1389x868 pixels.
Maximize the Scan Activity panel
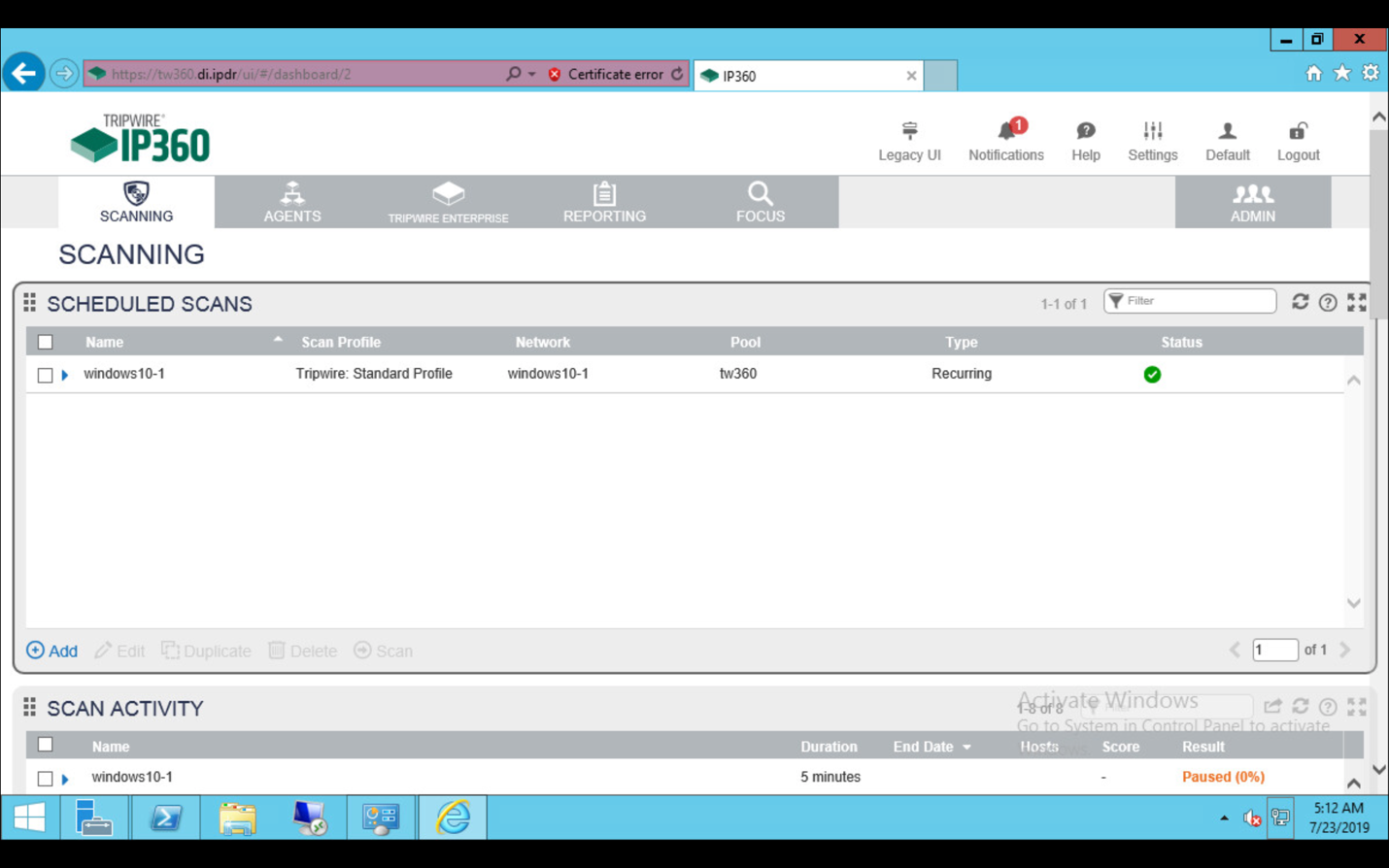(1357, 707)
